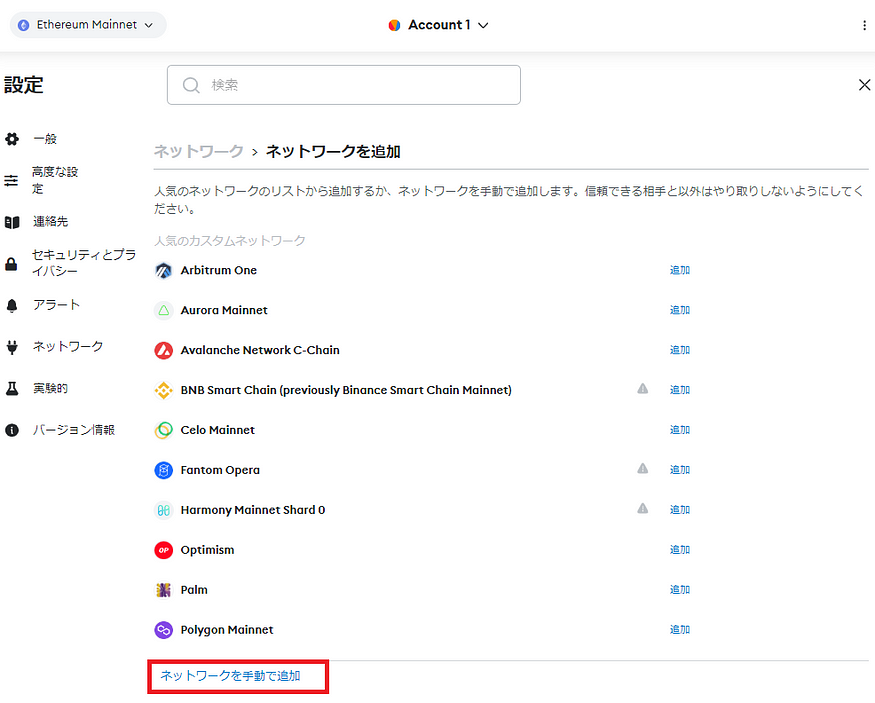Click ネットワークを手動で追加 link
This screenshot has width=875, height=703.
(230, 676)
